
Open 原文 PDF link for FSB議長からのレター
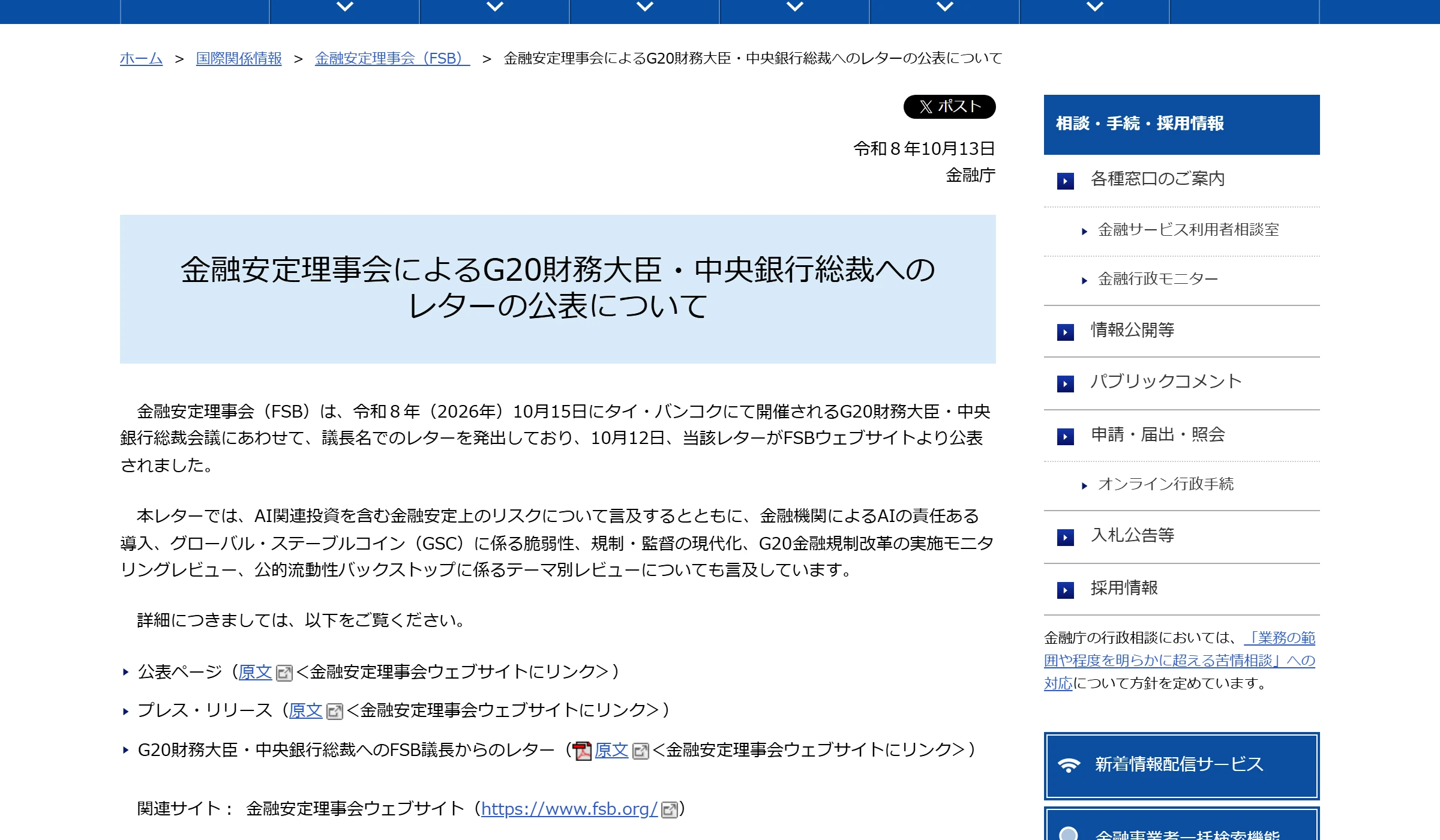[611, 750]
